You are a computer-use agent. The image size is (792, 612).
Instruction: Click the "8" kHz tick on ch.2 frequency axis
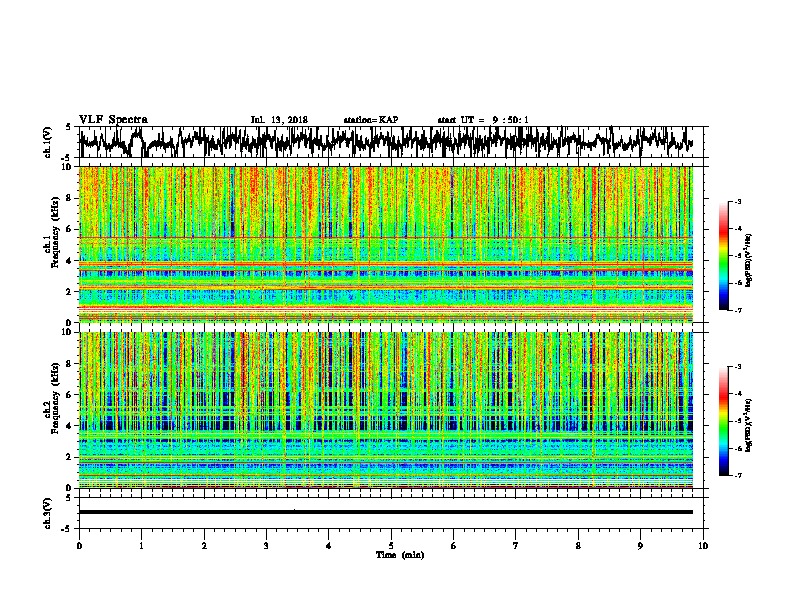tap(69, 364)
